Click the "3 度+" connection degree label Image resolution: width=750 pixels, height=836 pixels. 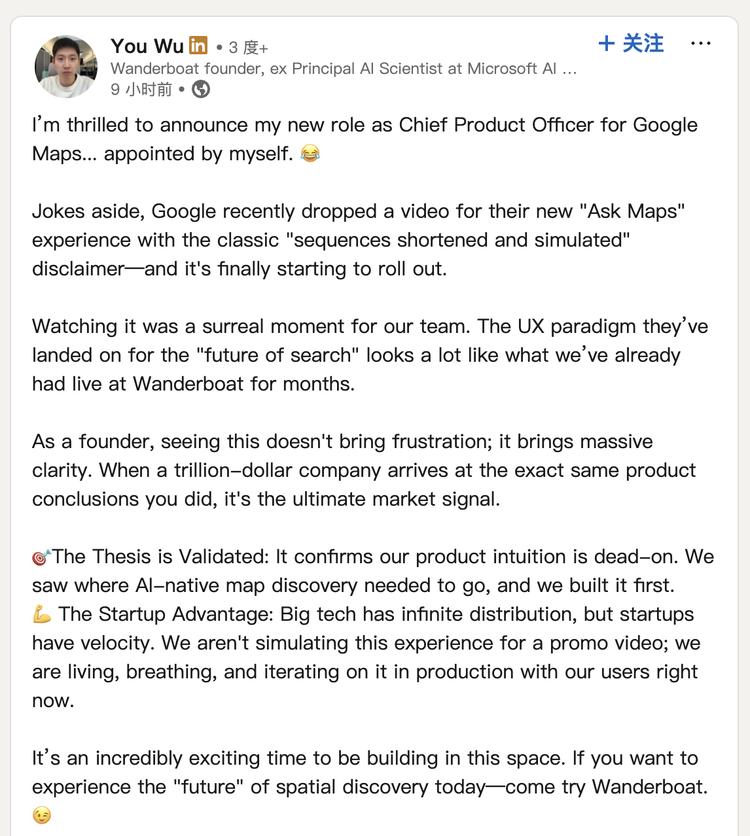tap(248, 47)
